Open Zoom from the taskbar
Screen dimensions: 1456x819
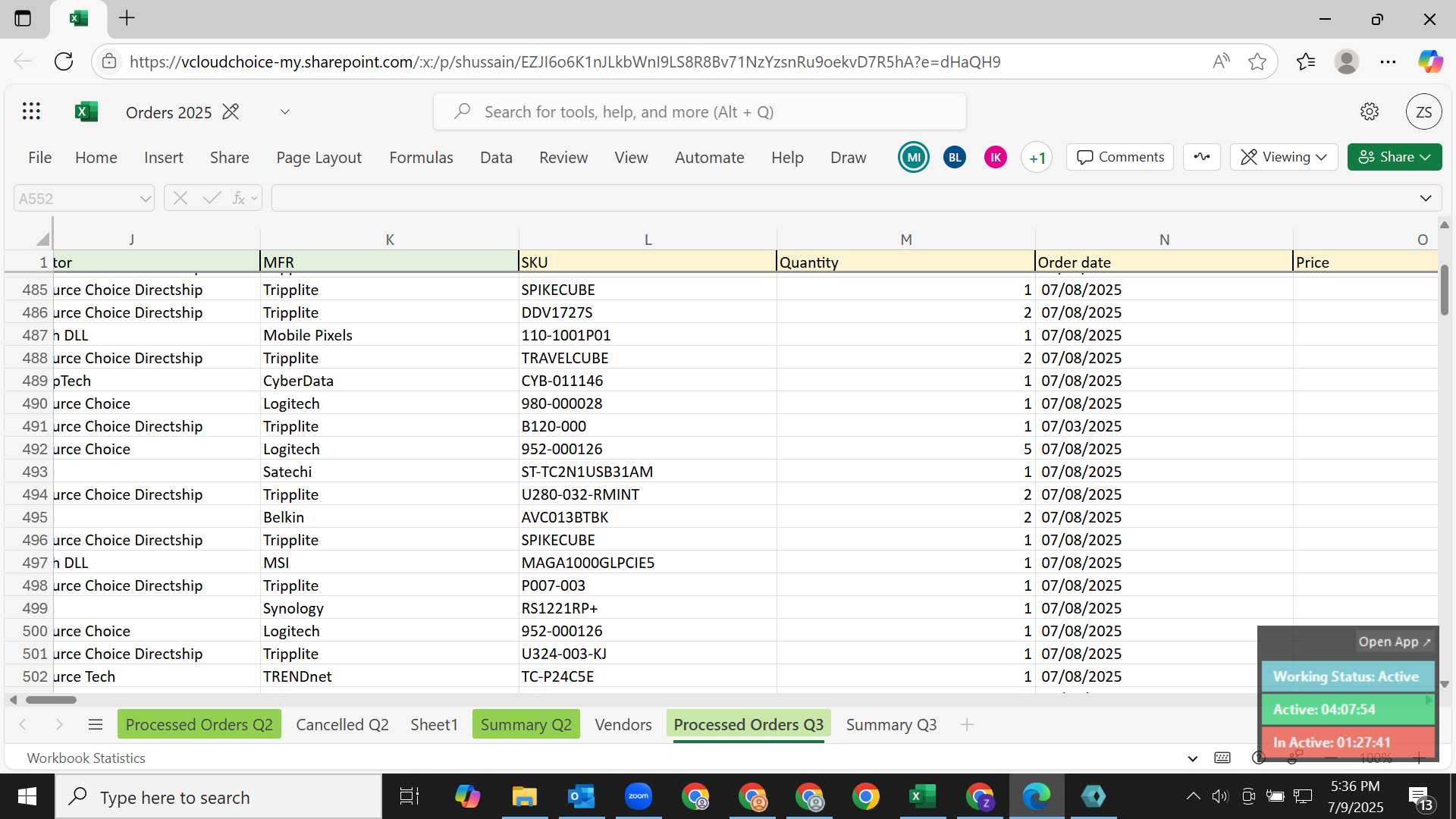pos(639,796)
